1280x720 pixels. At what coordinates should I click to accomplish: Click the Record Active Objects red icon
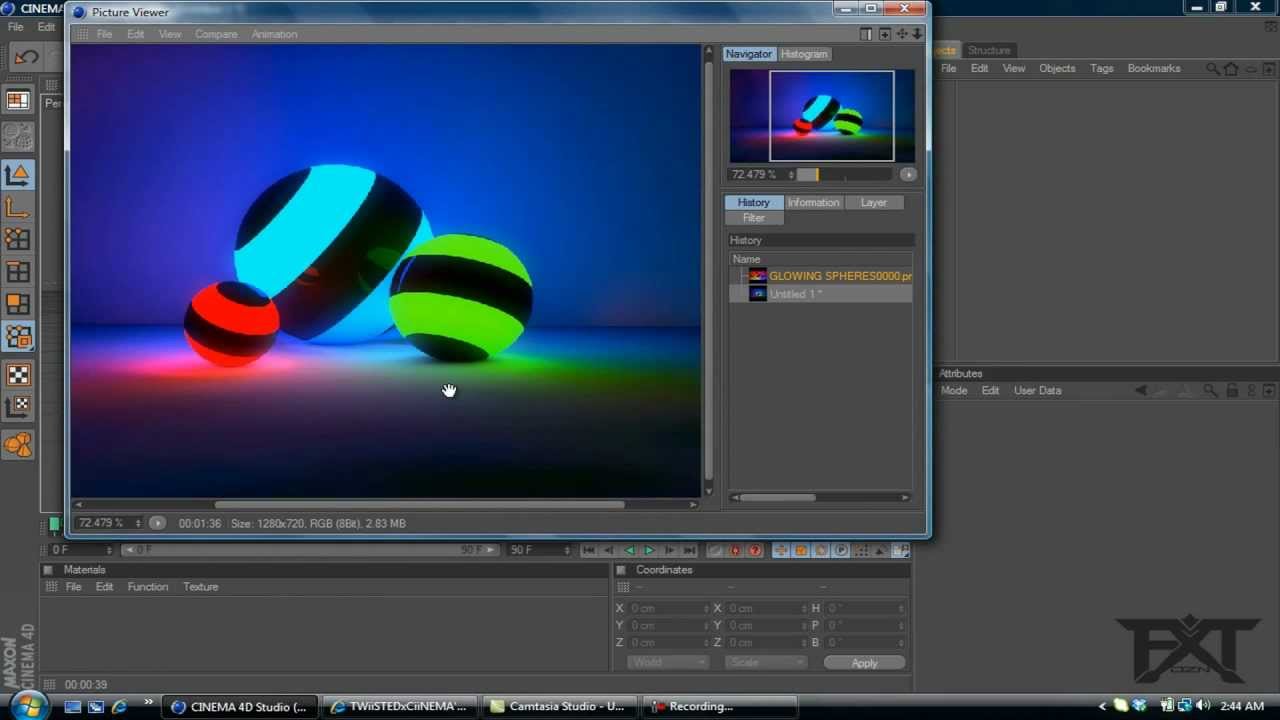(x=735, y=550)
